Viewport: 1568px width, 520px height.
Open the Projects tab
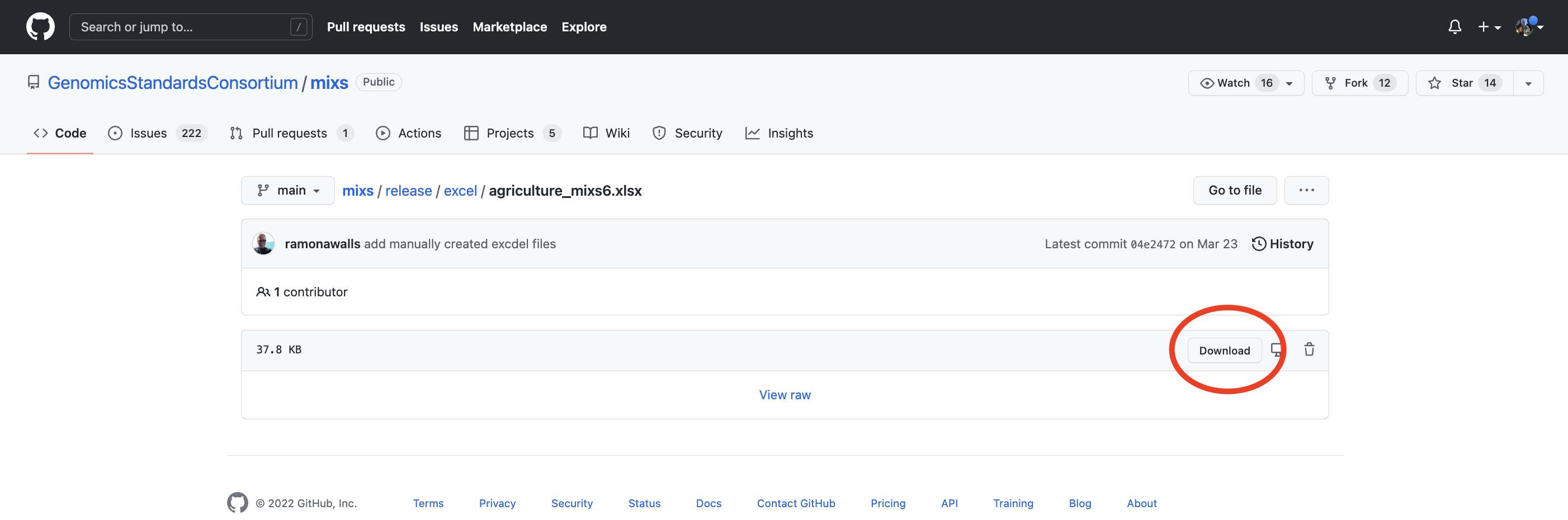click(x=512, y=133)
